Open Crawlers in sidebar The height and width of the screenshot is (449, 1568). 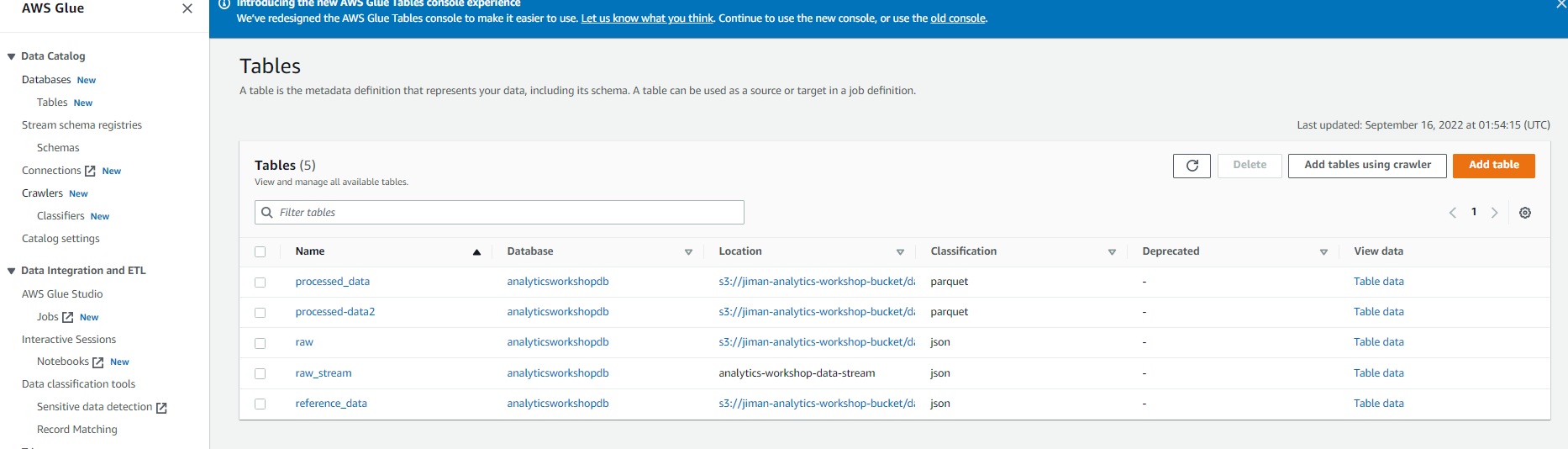pos(42,193)
